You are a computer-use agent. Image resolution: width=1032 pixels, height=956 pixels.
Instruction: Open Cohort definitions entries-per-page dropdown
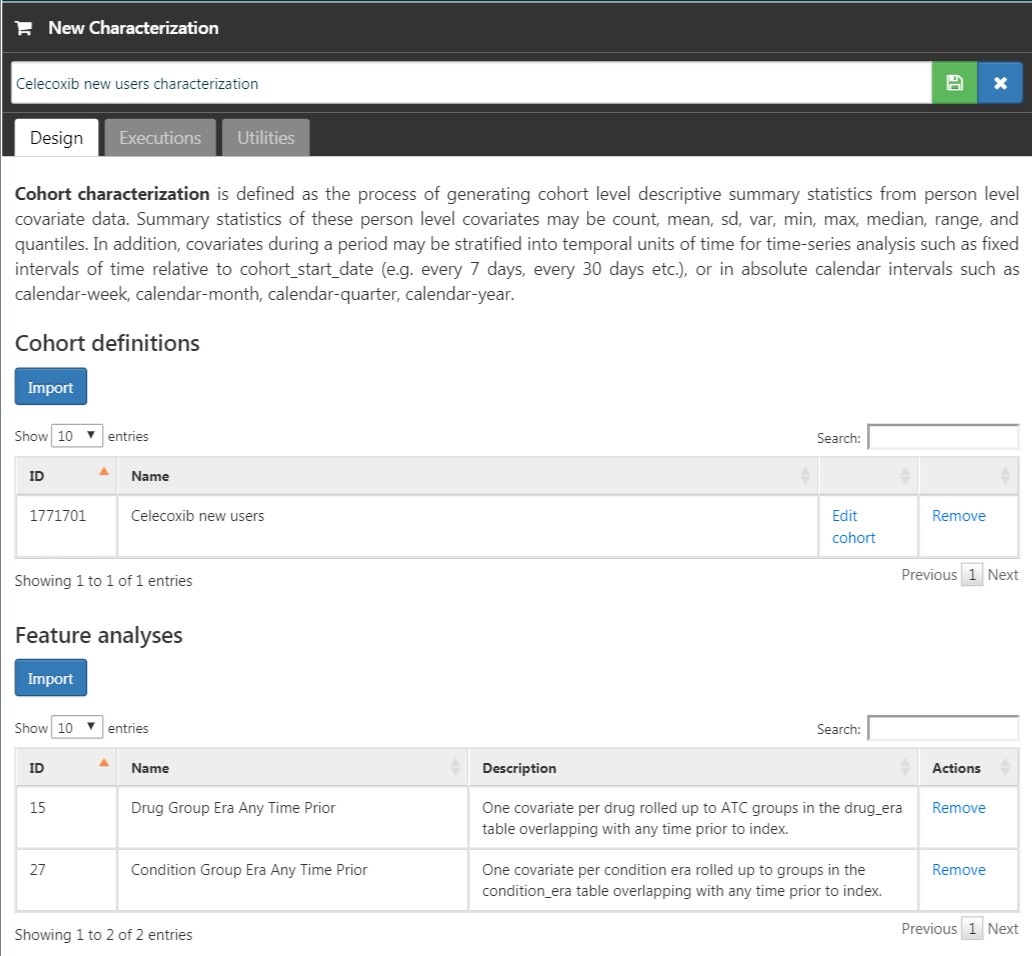tap(76, 436)
